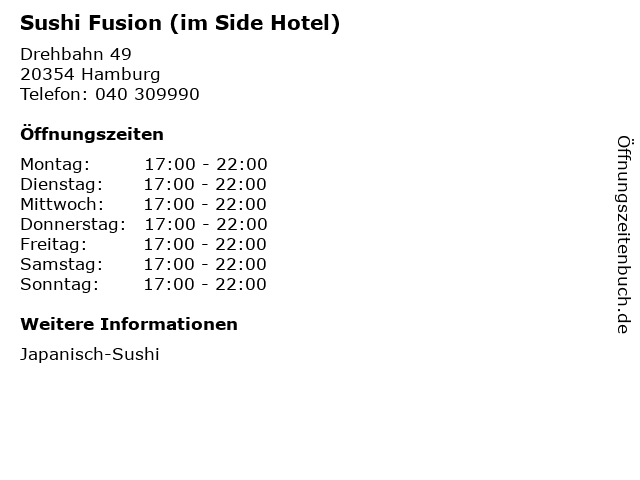The image size is (640, 480).
Task: Click the Donnerstag 17:00 - 22:00 hours
Action: tap(205, 224)
